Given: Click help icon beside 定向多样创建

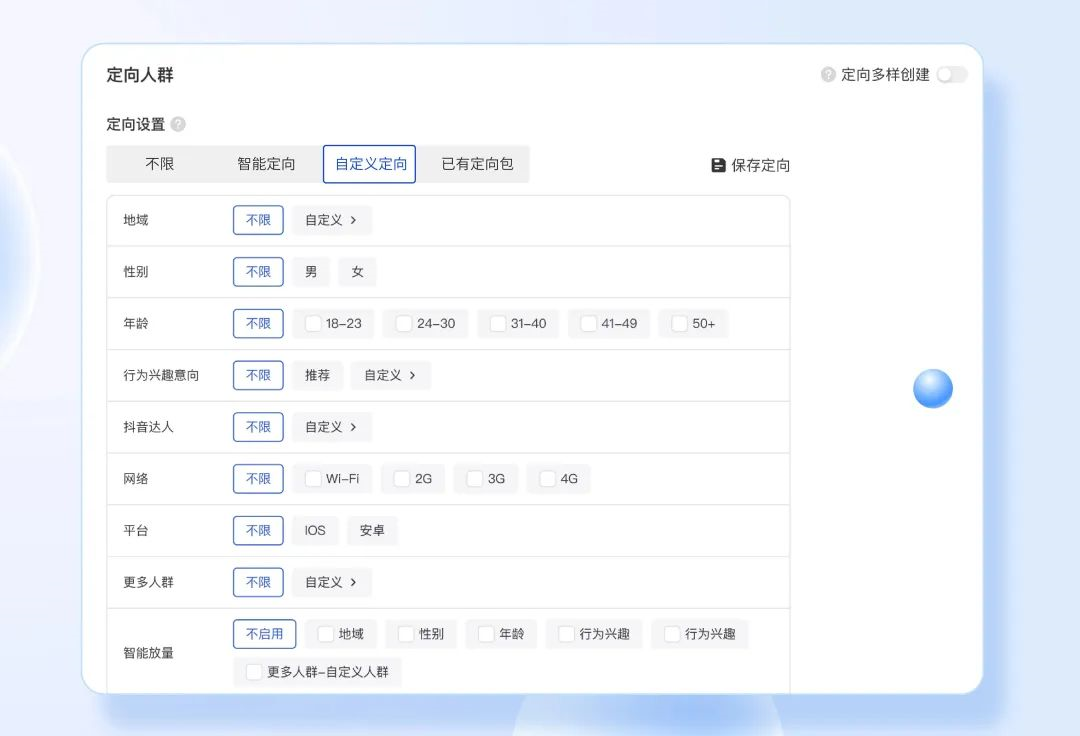Looking at the screenshot, I should (828, 75).
